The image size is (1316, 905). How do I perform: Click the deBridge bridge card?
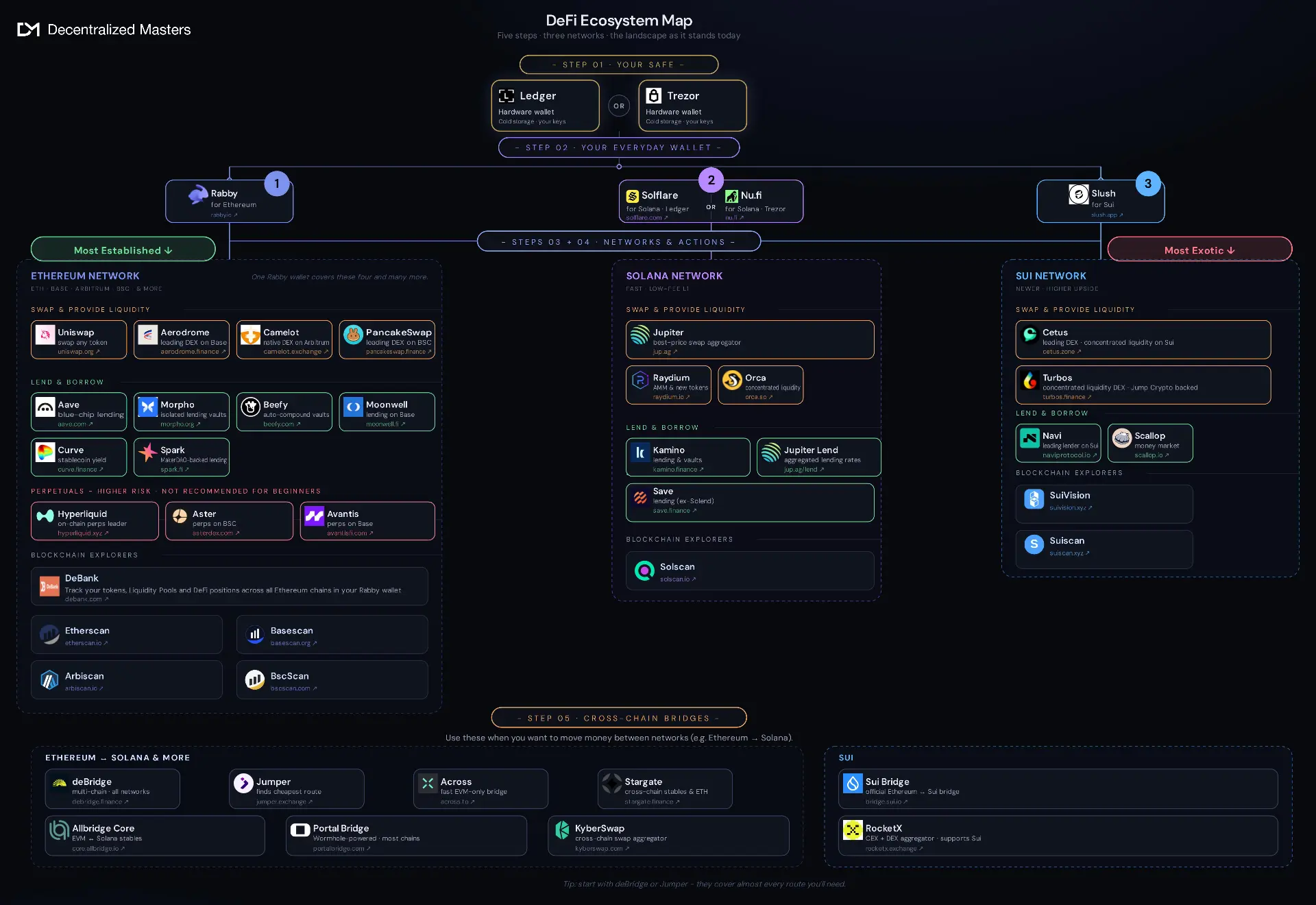[x=112, y=788]
